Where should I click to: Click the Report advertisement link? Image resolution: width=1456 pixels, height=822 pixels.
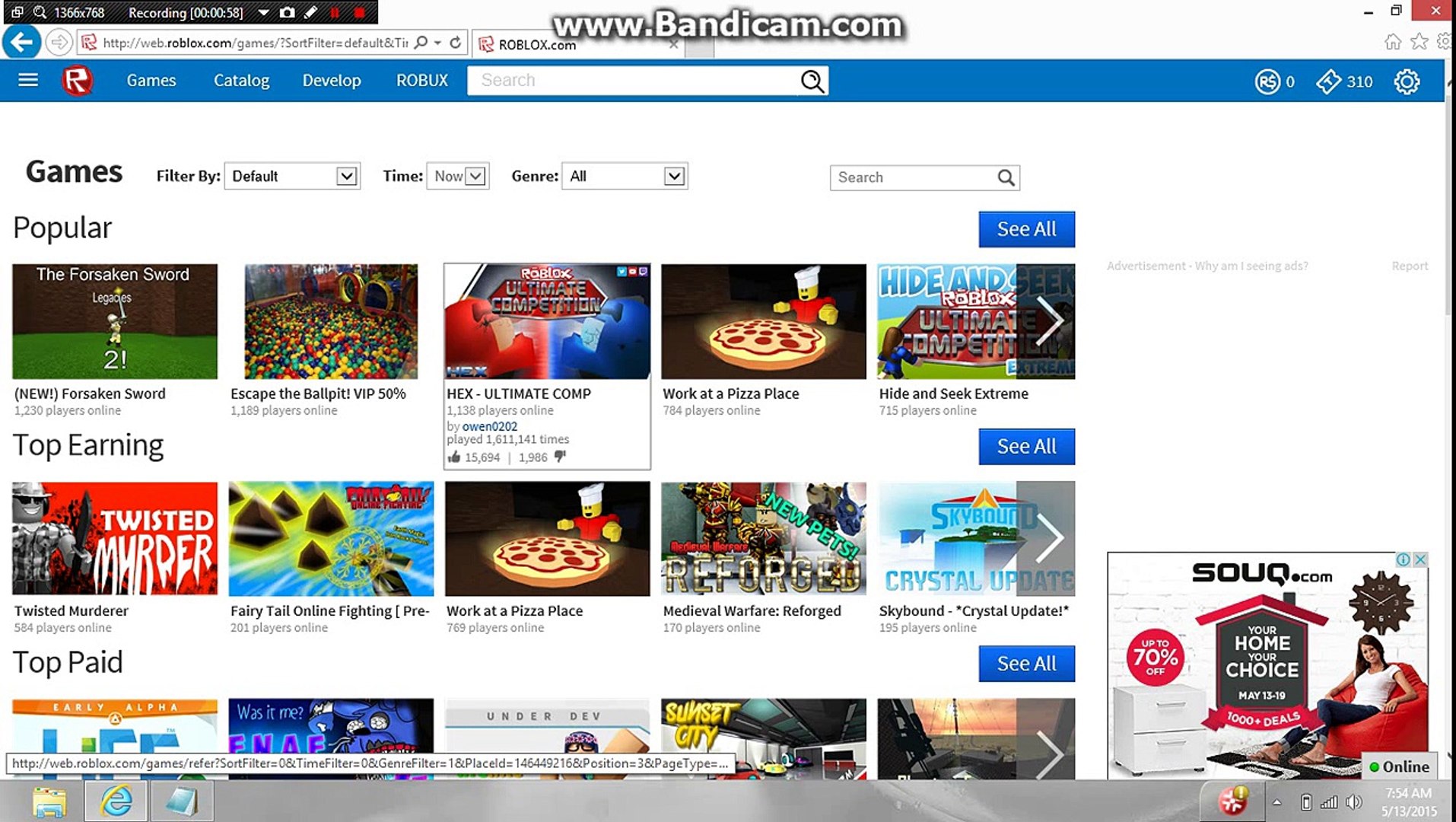tap(1410, 266)
